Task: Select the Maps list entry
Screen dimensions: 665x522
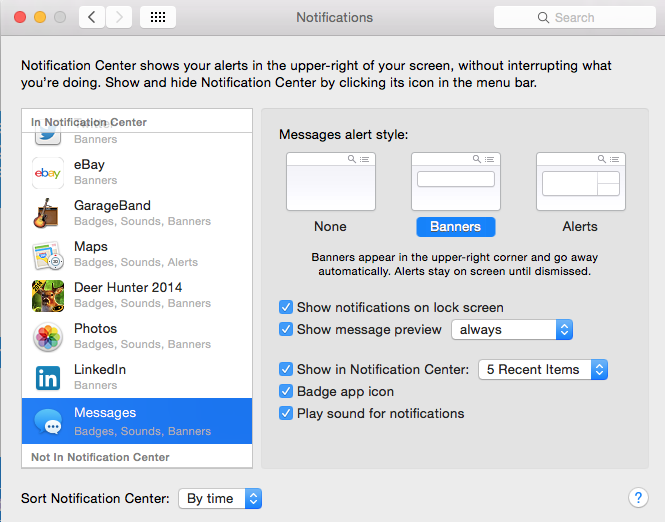Action: click(x=137, y=254)
